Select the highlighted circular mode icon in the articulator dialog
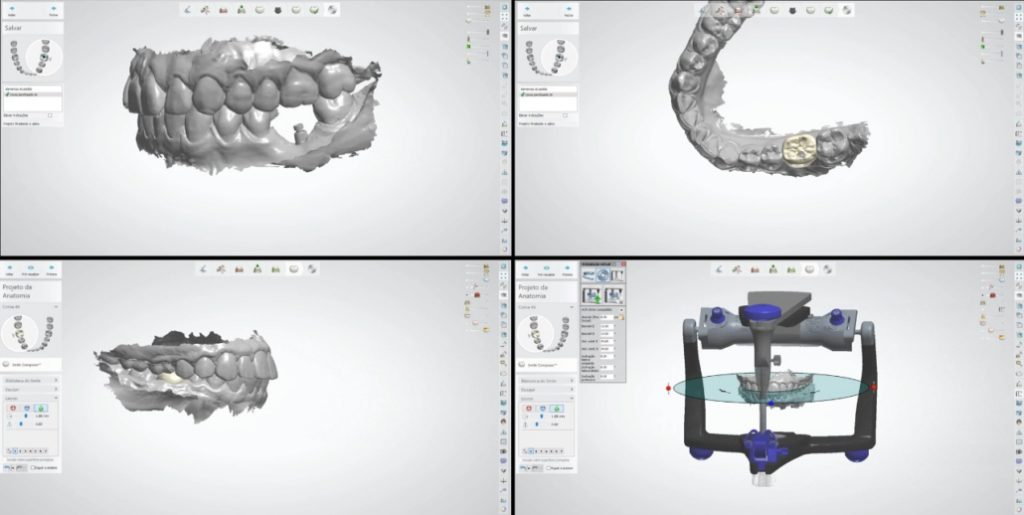 603,275
